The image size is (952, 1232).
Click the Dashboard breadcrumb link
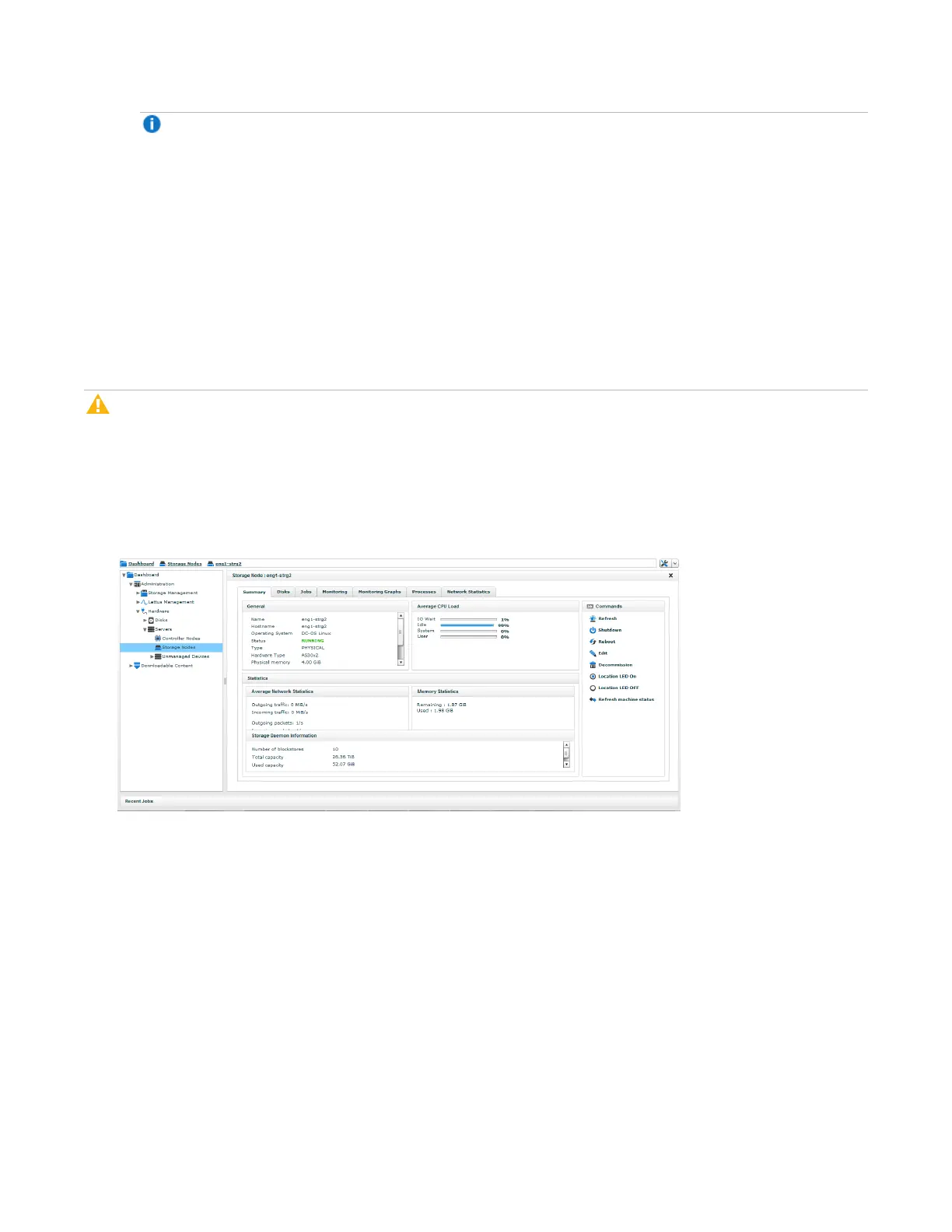[142, 564]
